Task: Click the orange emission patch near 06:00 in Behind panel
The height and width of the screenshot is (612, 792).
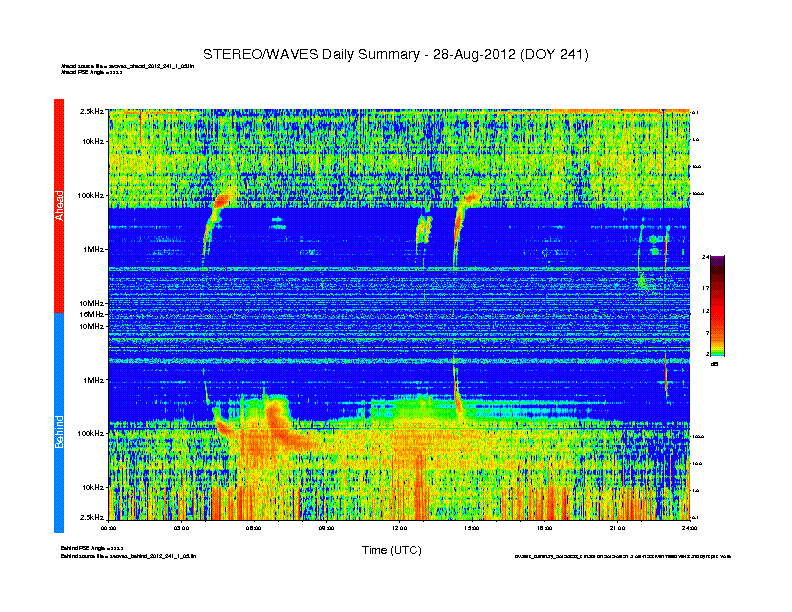Action: [x=272, y=412]
